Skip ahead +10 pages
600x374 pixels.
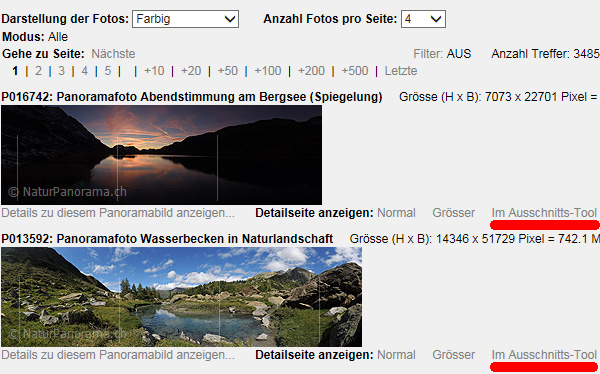154,71
